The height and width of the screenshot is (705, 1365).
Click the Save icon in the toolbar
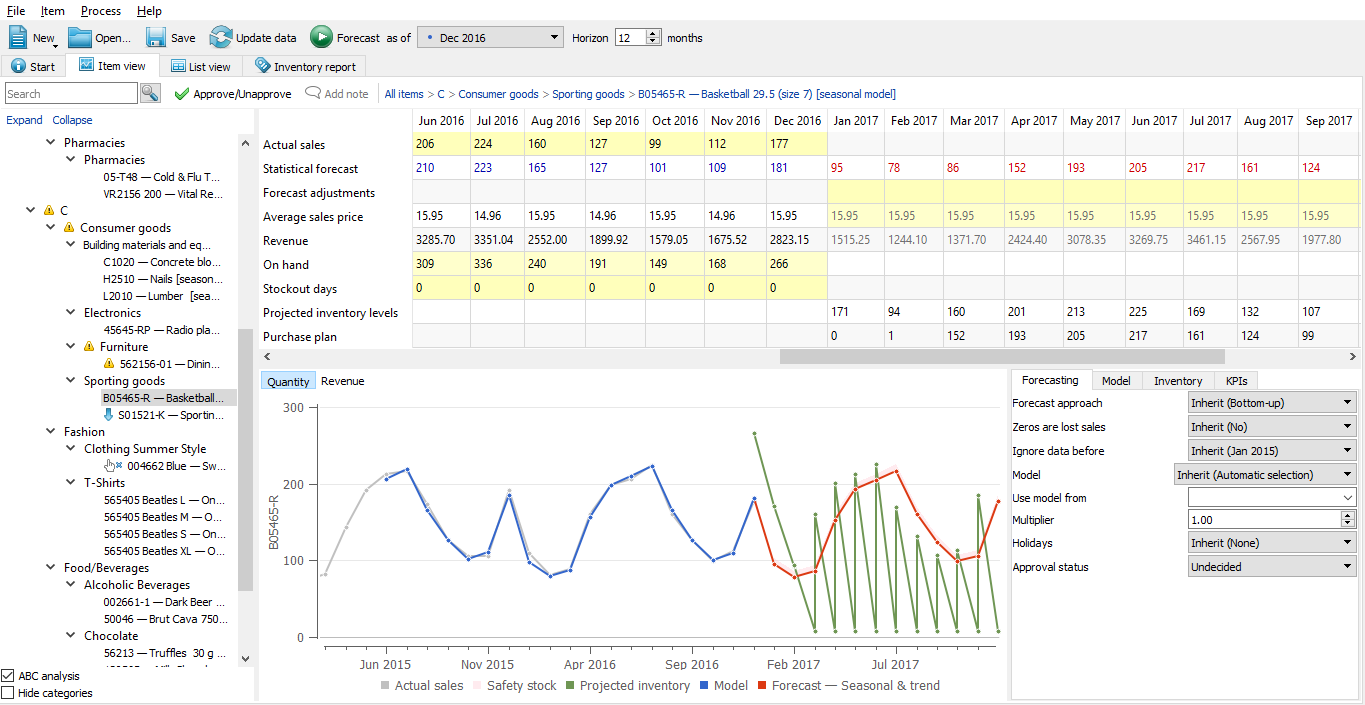point(155,36)
